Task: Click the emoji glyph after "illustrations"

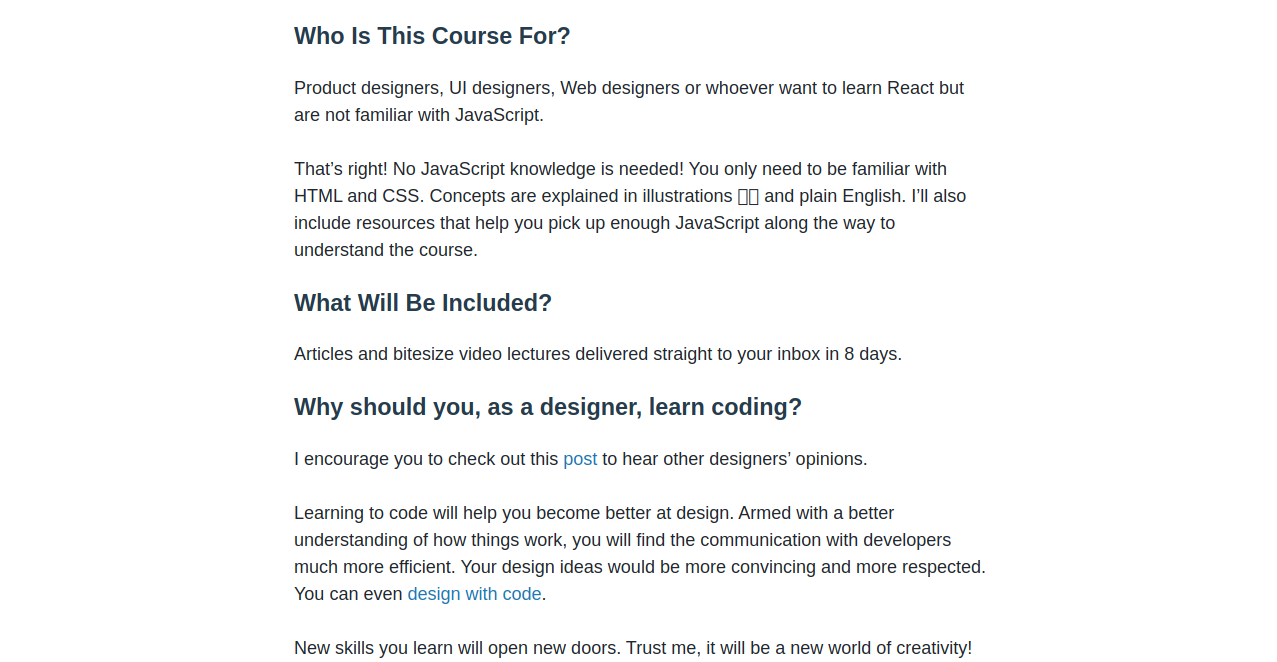Action: (748, 197)
